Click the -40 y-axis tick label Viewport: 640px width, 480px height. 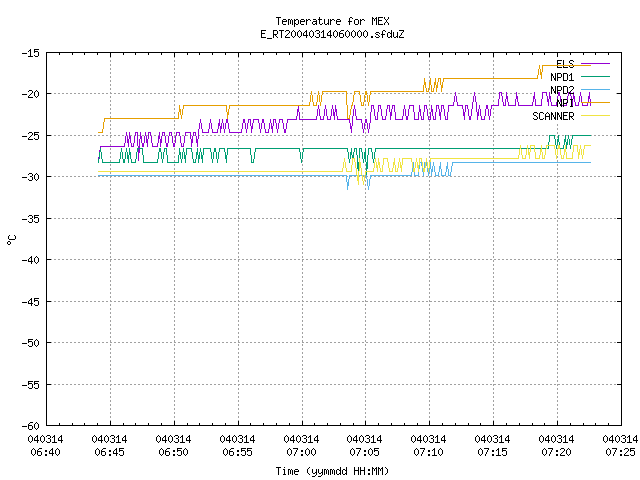coord(31,260)
